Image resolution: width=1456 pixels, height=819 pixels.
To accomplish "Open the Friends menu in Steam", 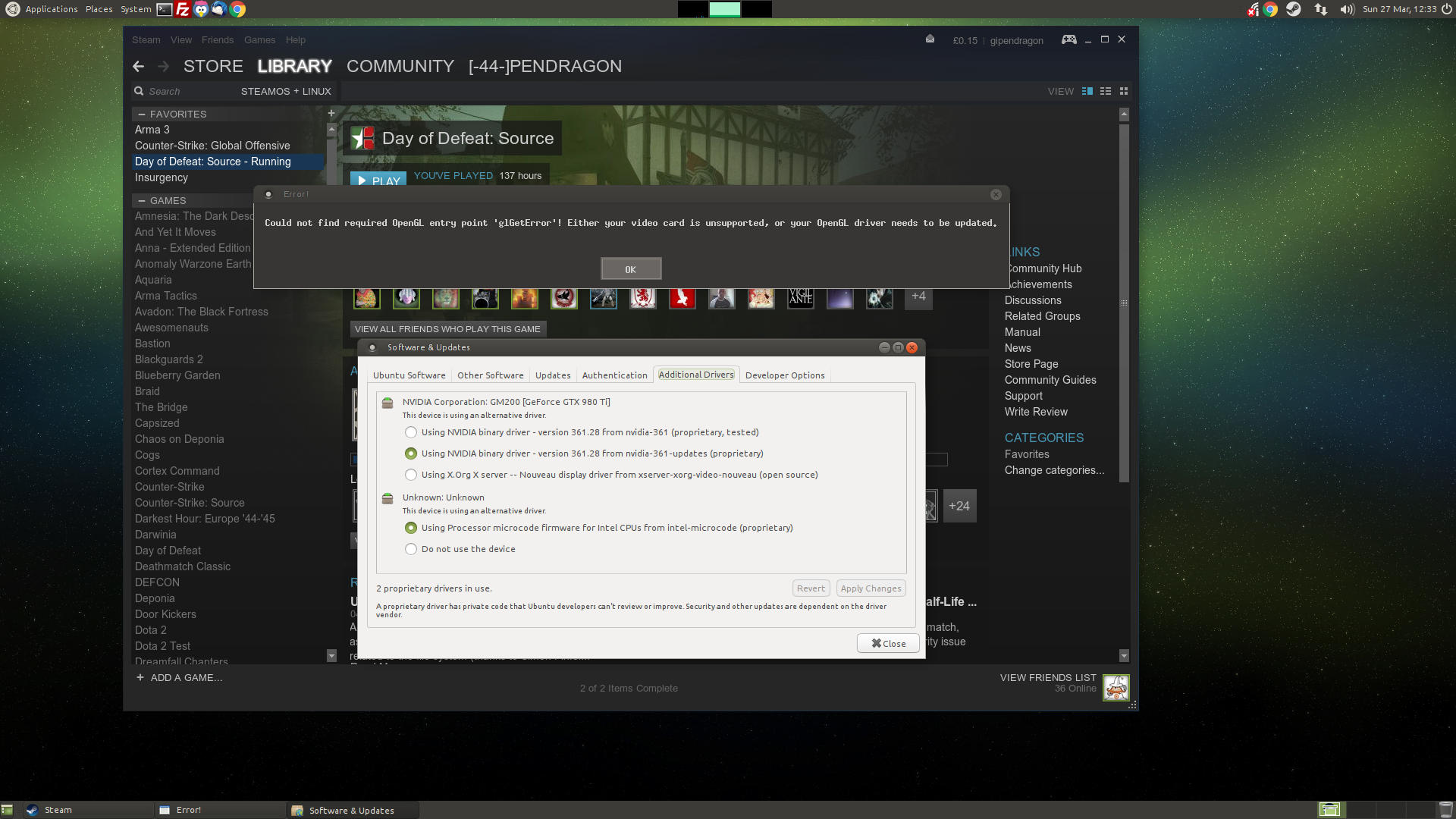I will [x=218, y=39].
